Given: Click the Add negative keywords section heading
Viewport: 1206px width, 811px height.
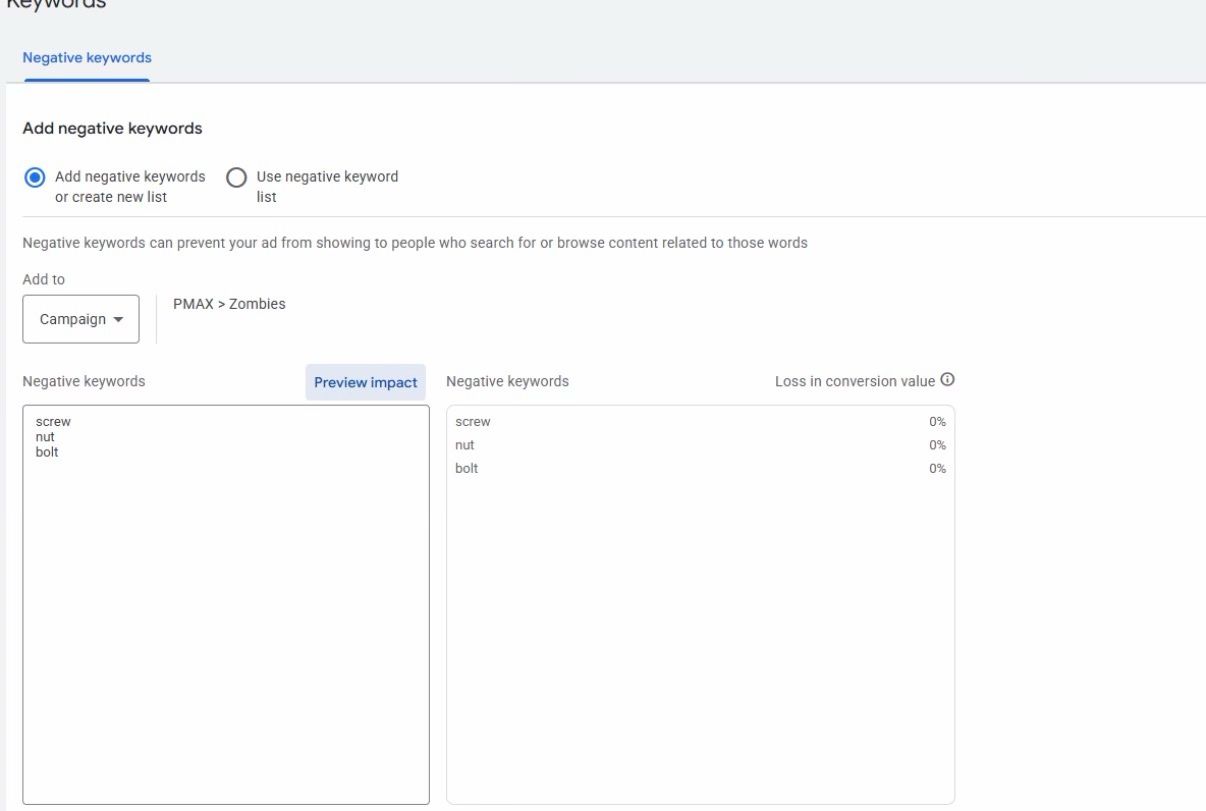Looking at the screenshot, I should pyautogui.click(x=112, y=128).
